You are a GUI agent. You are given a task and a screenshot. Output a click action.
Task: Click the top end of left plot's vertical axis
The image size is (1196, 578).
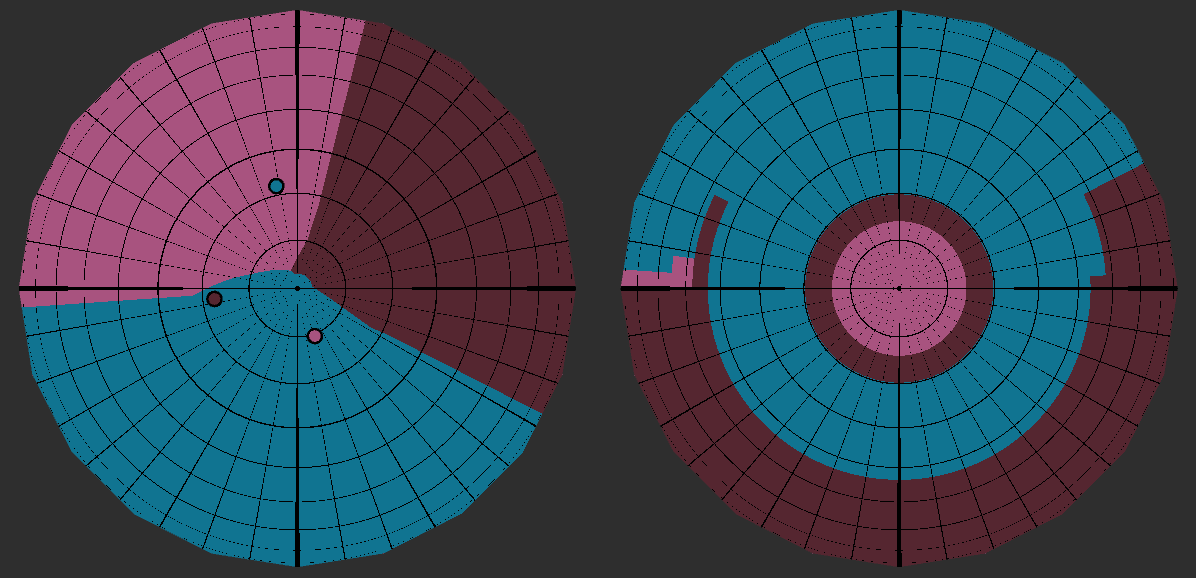coord(297,14)
